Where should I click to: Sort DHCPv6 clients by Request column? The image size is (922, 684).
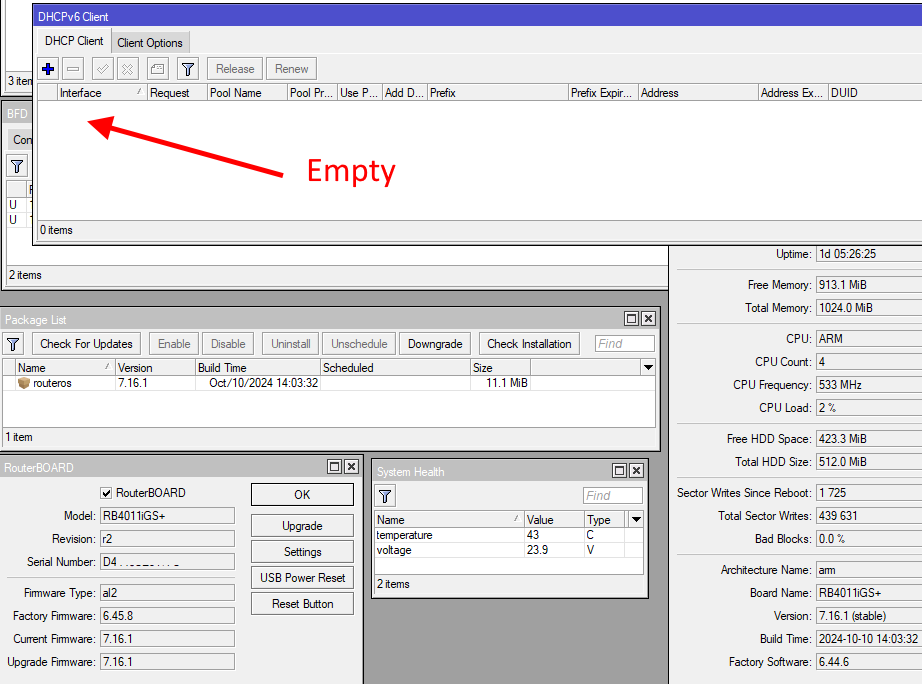pos(177,93)
